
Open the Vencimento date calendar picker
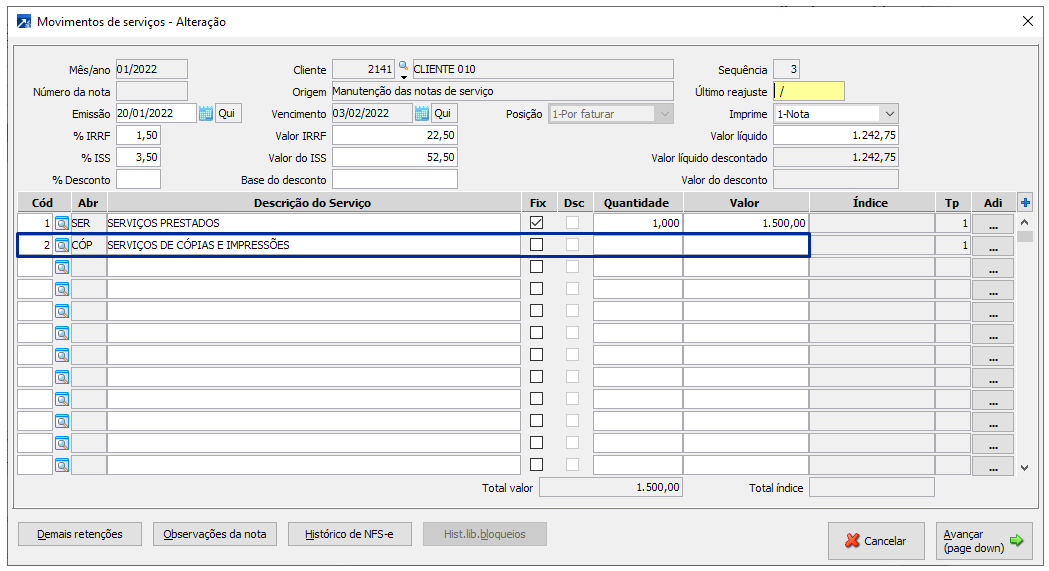(422, 114)
